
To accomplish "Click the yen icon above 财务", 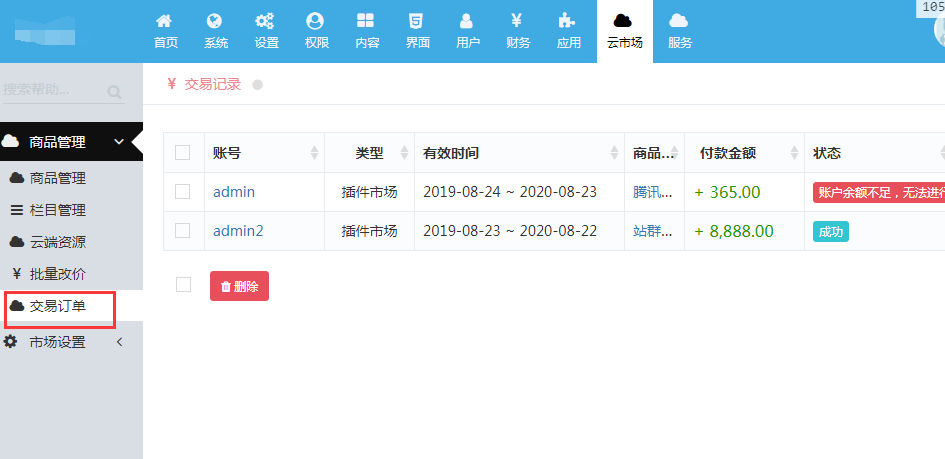I will 516,21.
